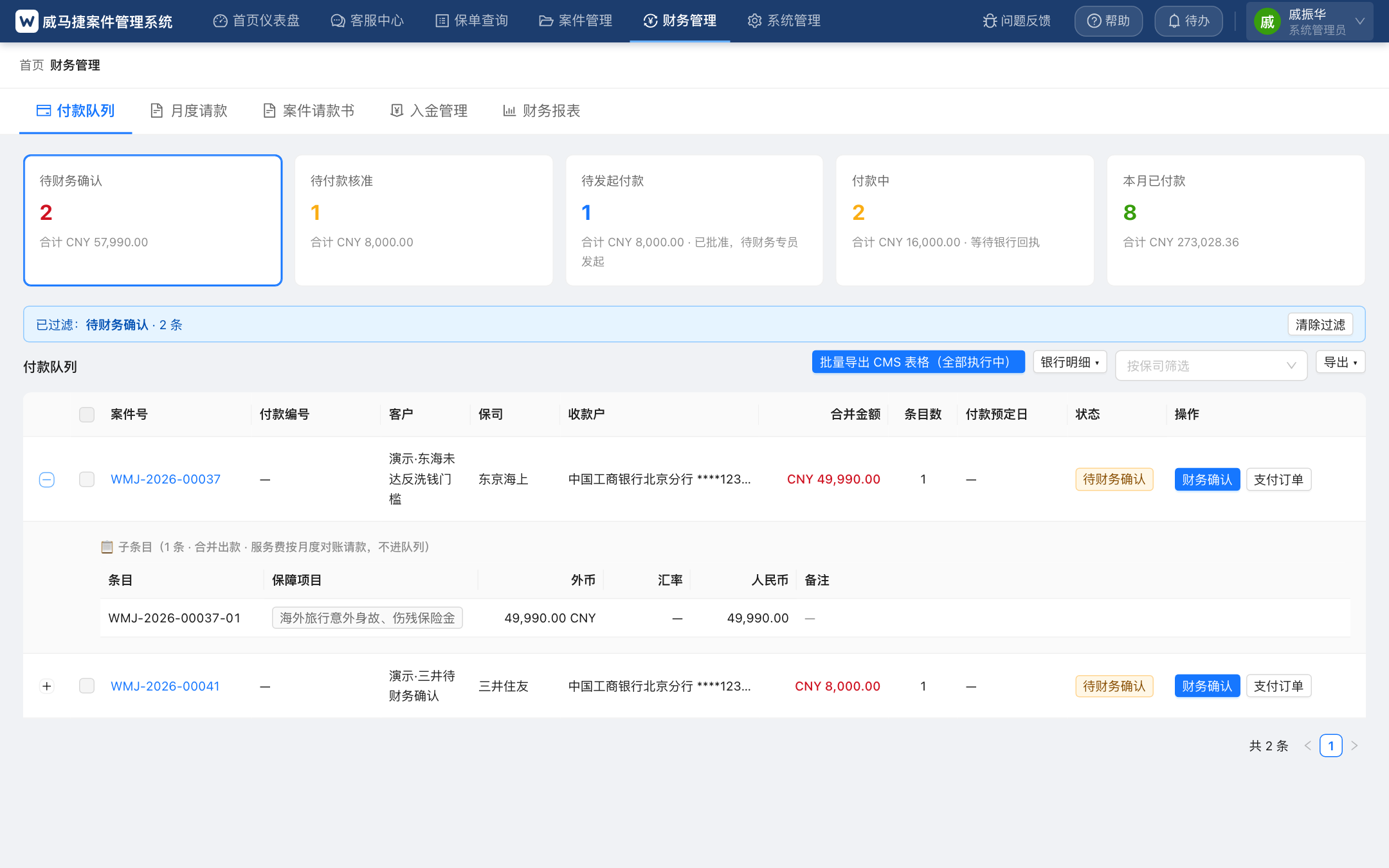Click the 清除过滤 button

[1320, 325]
